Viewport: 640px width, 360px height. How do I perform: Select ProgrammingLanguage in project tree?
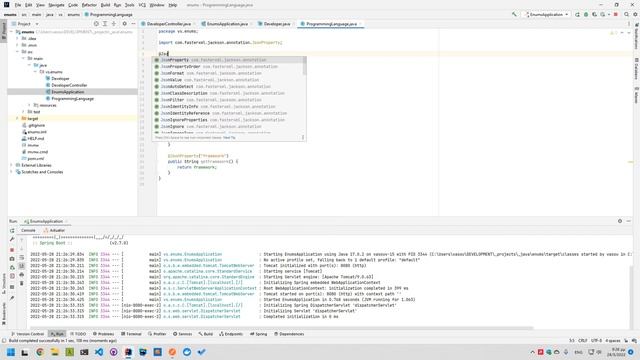coord(72,98)
